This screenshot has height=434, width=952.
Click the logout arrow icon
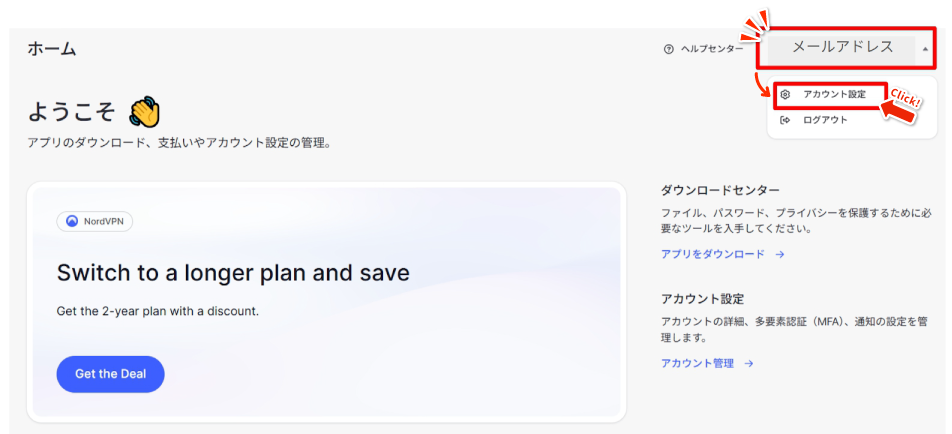click(x=786, y=120)
